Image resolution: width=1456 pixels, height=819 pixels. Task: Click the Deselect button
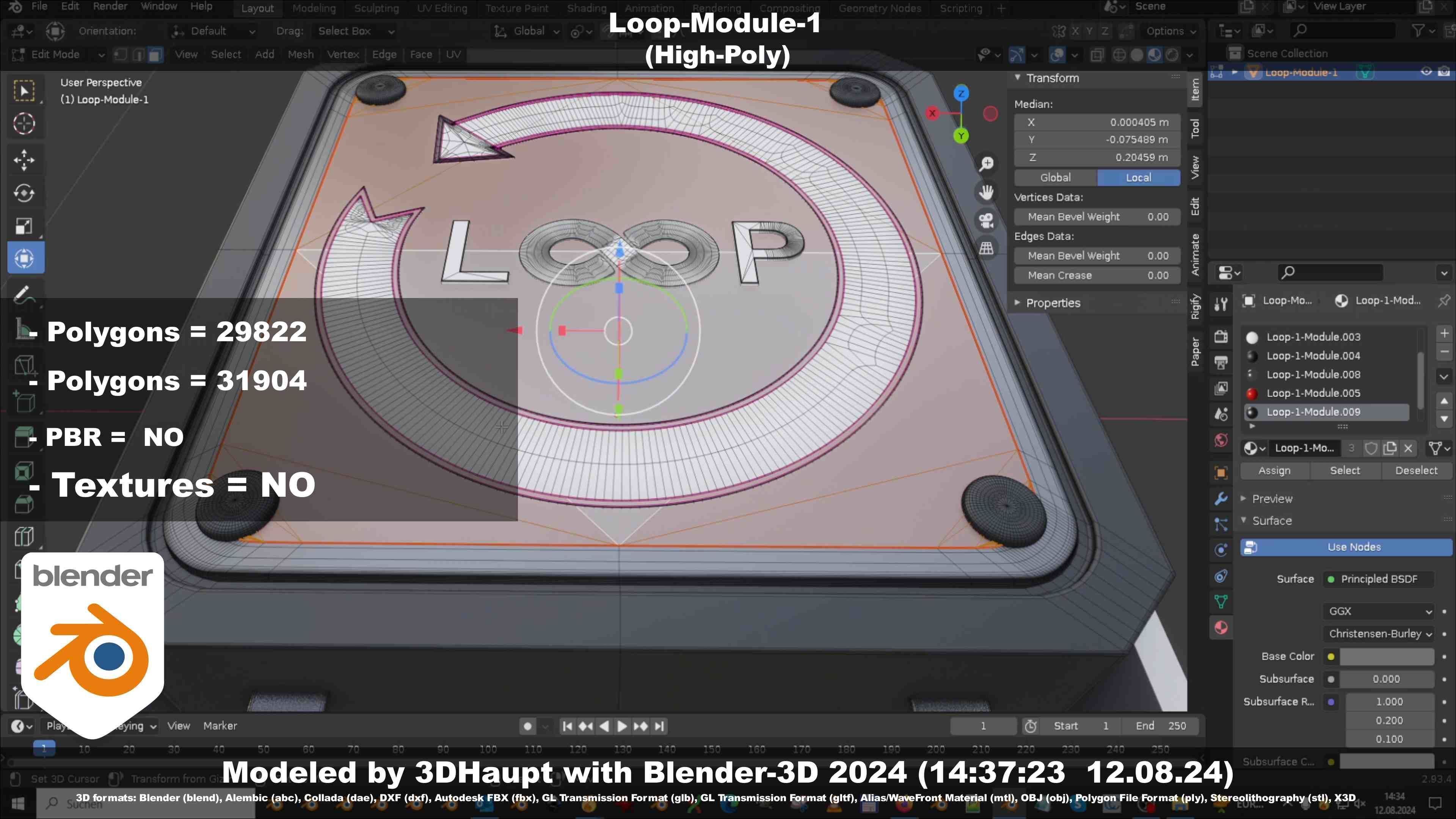click(x=1416, y=471)
